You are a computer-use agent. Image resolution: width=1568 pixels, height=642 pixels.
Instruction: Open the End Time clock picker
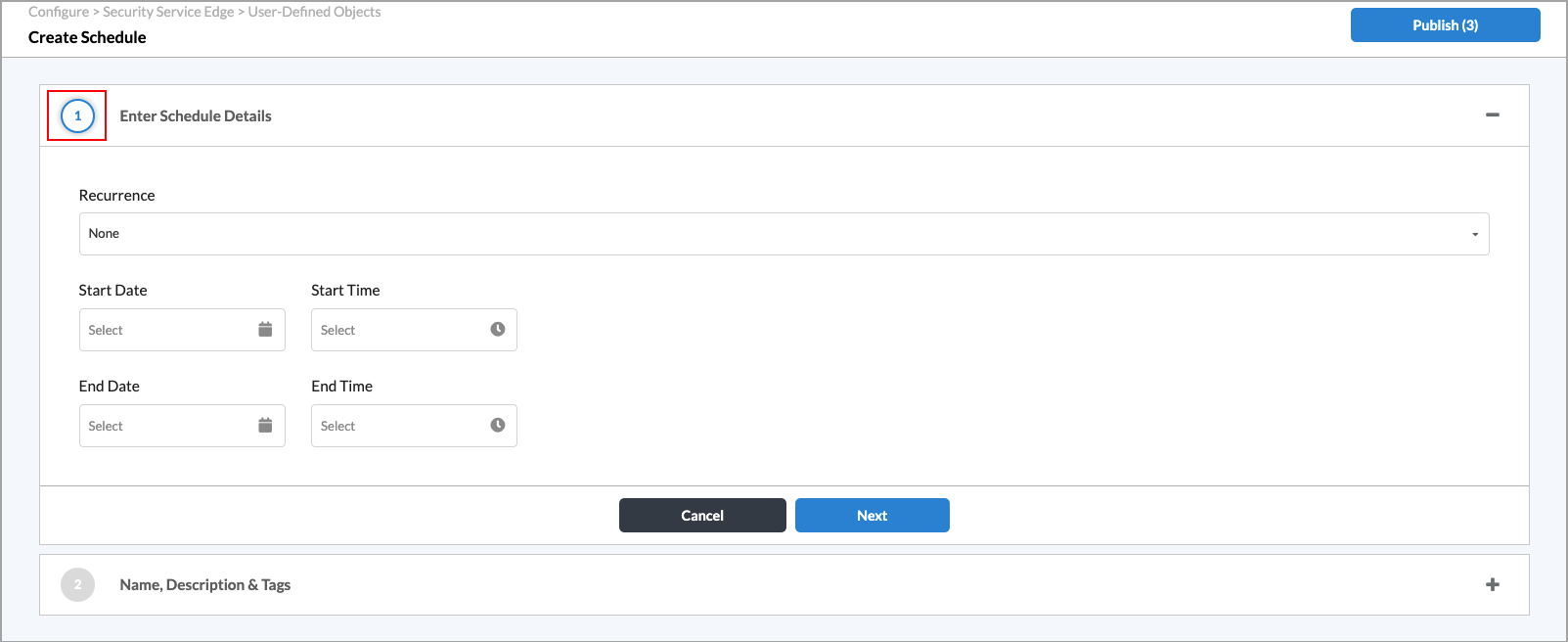coord(495,426)
